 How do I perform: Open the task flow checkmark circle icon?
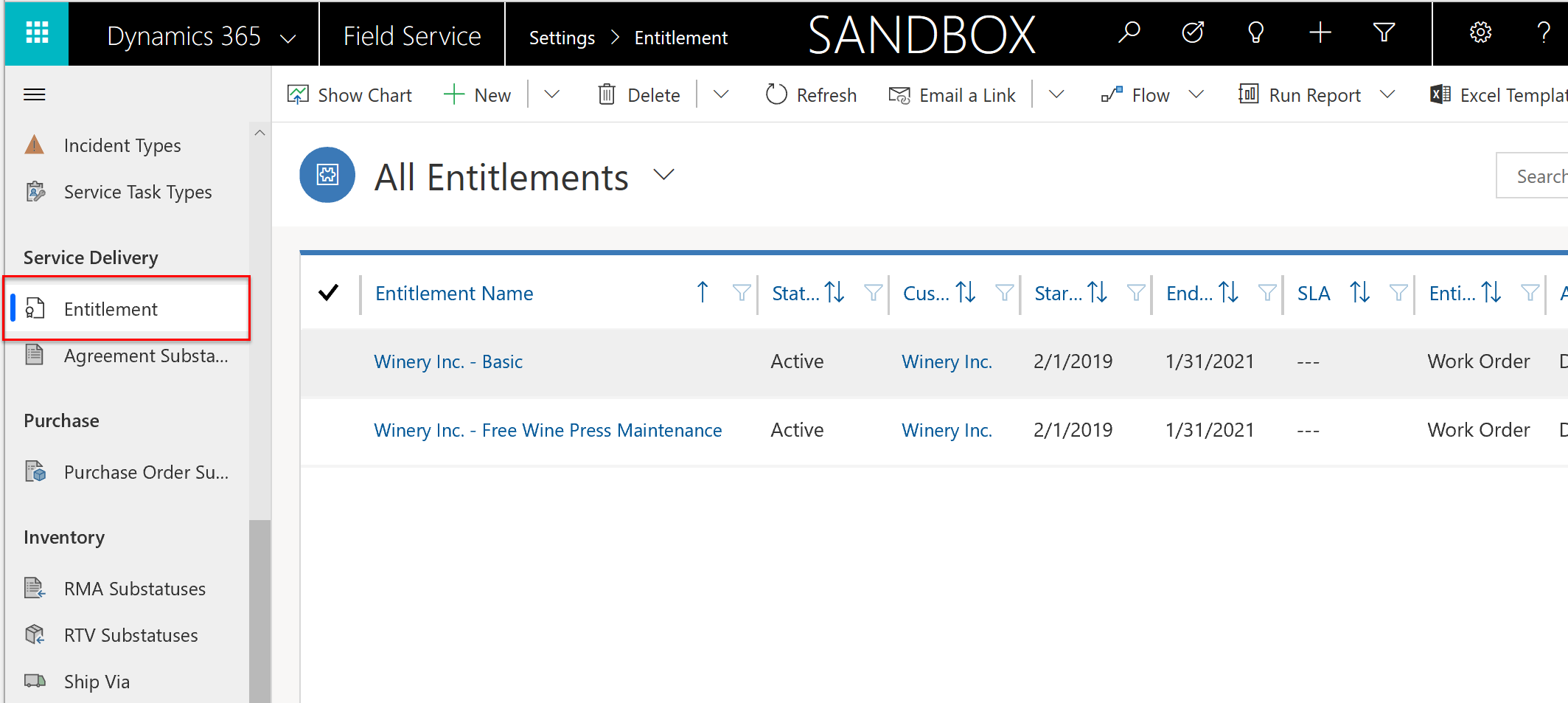point(1192,33)
